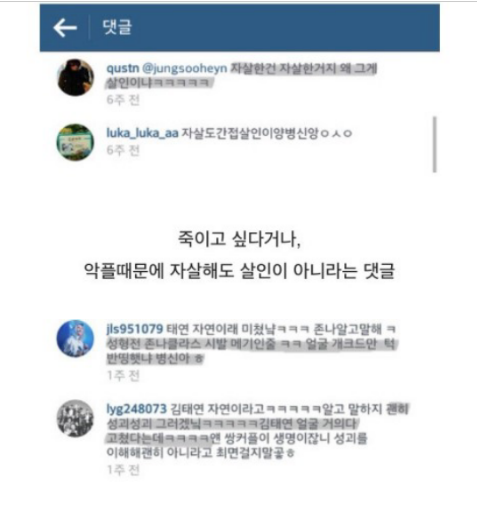This screenshot has width=477, height=518.
Task: Click the jls951079 username
Action: 135,329
